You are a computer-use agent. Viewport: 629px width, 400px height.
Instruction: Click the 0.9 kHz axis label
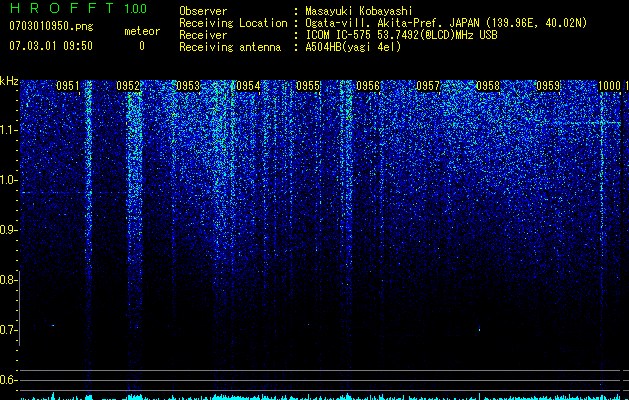point(8,230)
